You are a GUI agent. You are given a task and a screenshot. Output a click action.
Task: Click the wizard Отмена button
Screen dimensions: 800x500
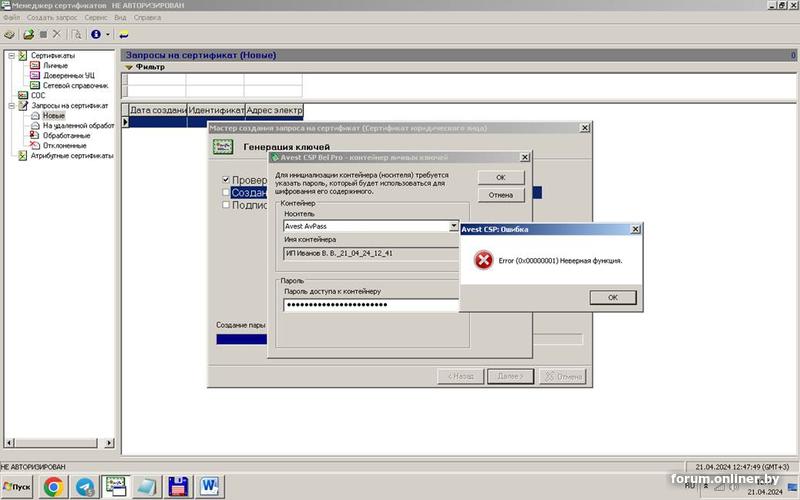pyautogui.click(x=563, y=377)
